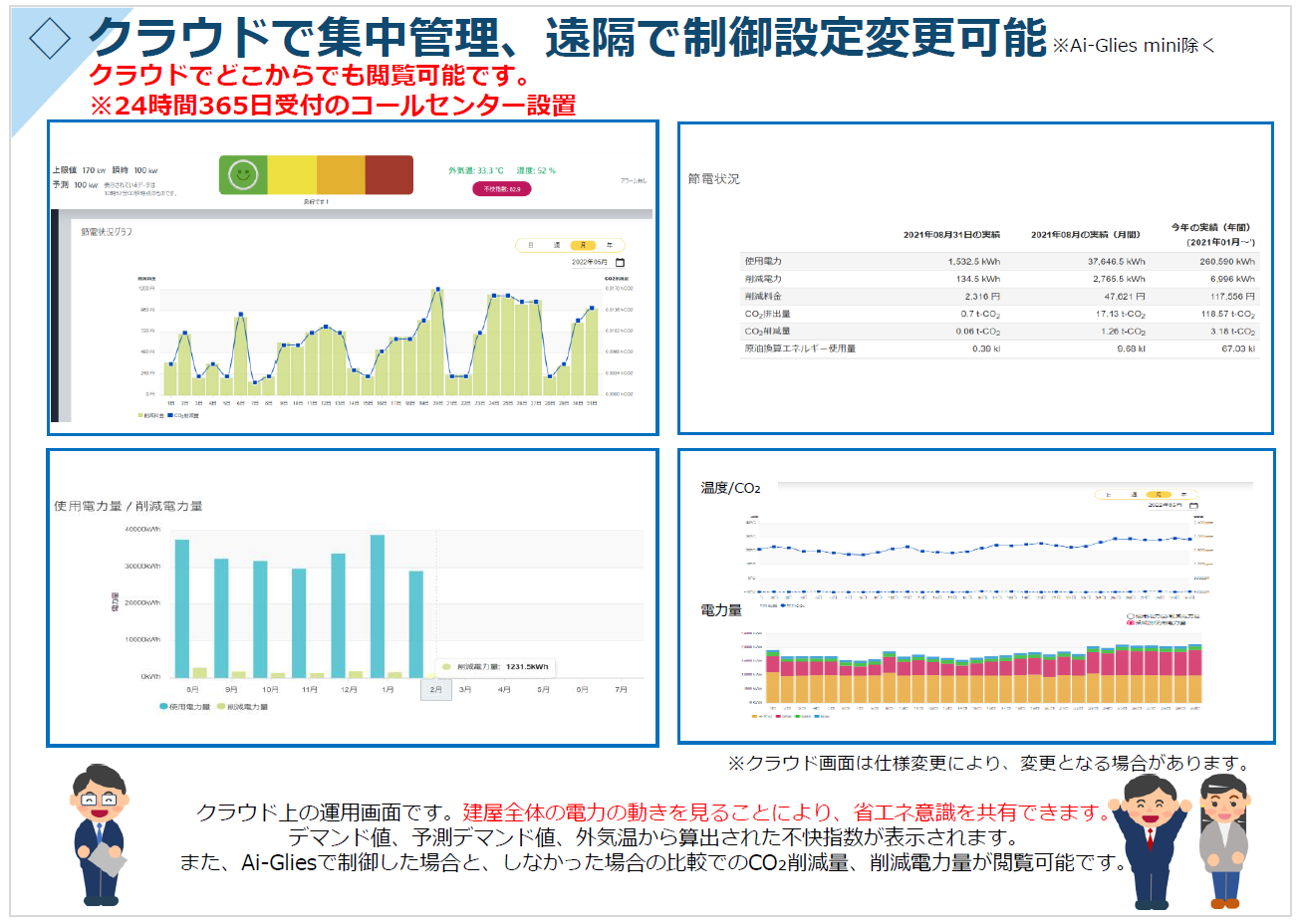Click the woman illustration in gray jacket

point(1223,839)
